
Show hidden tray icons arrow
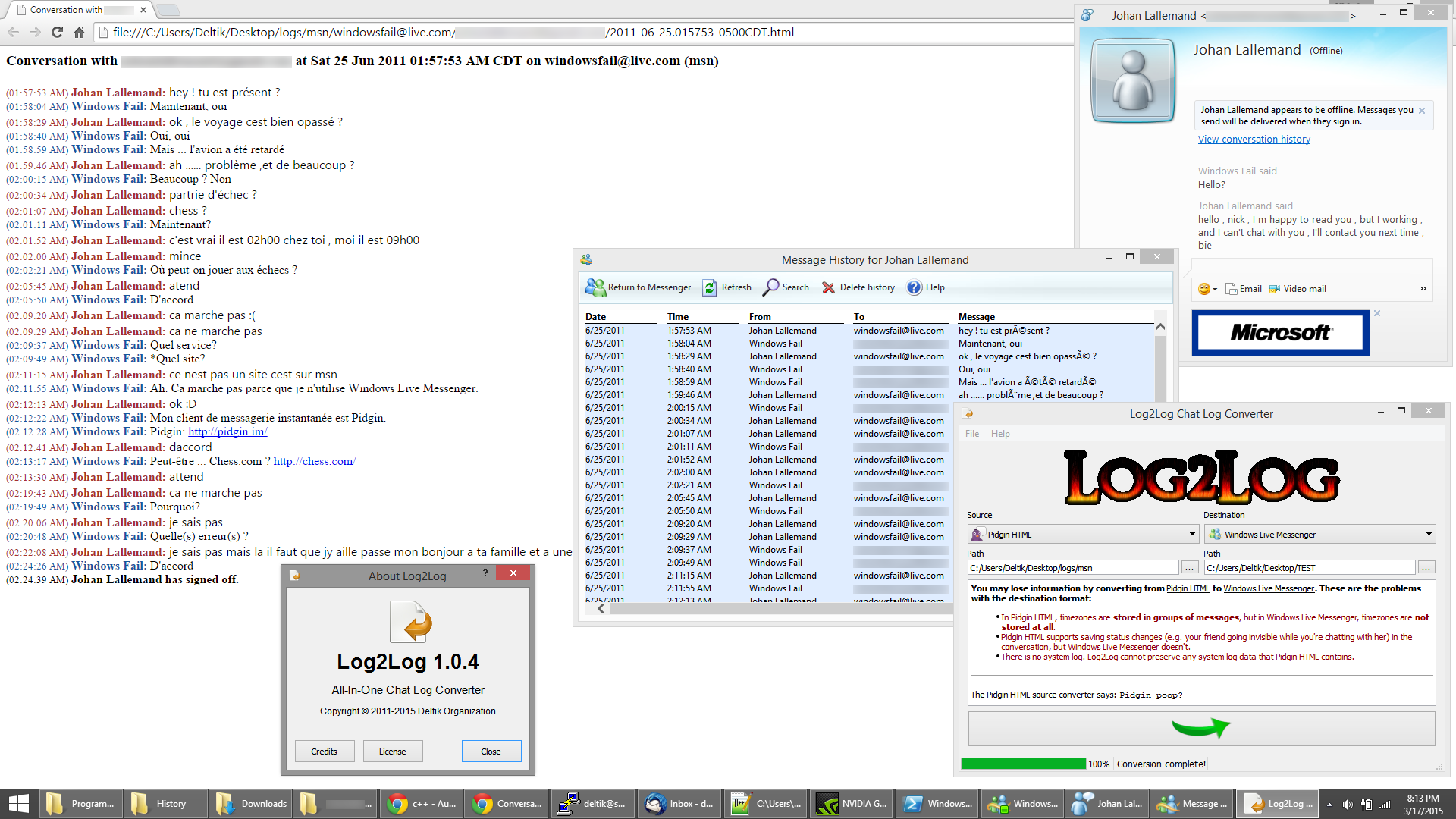coord(1329,805)
